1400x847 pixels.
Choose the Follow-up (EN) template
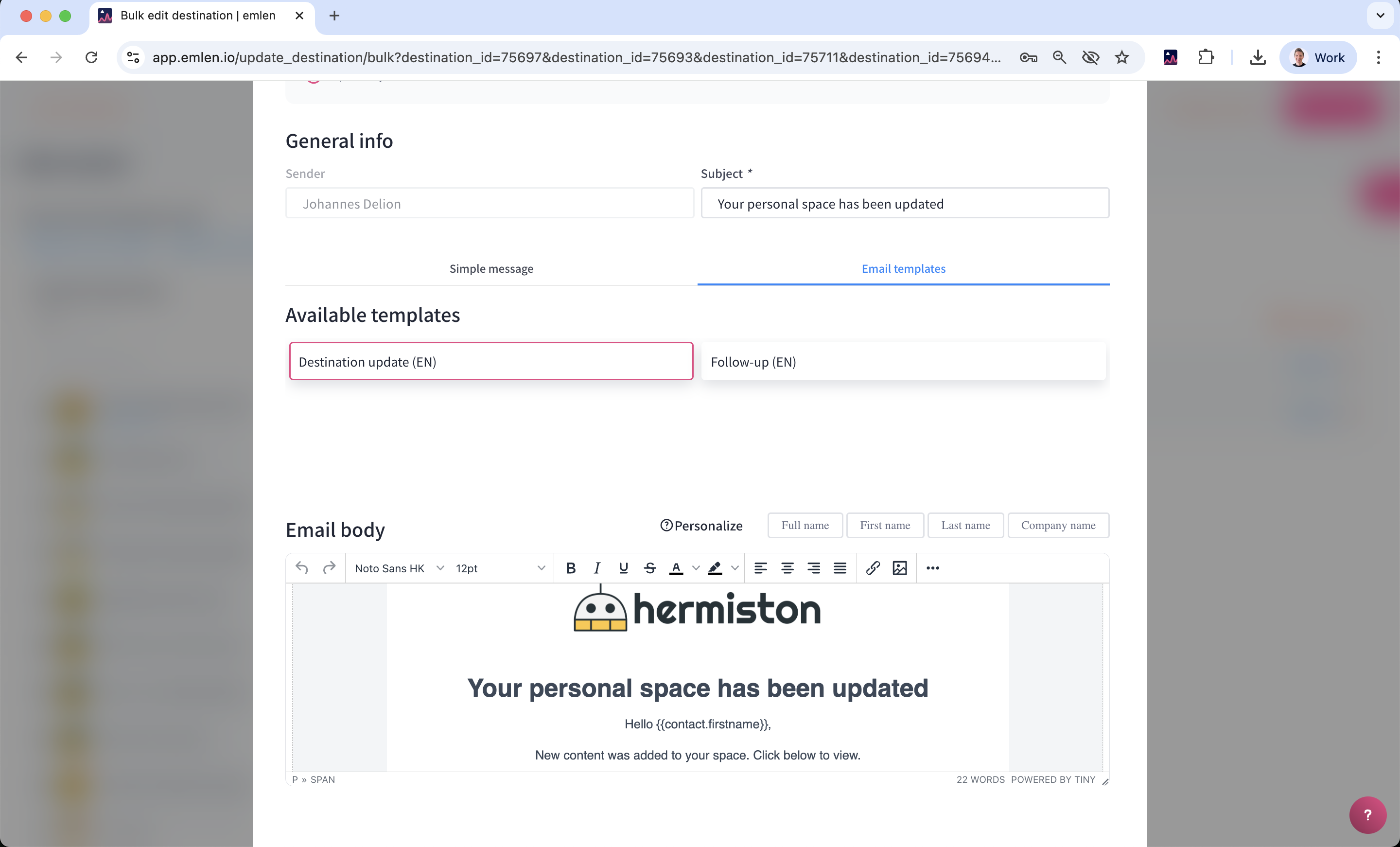click(903, 362)
